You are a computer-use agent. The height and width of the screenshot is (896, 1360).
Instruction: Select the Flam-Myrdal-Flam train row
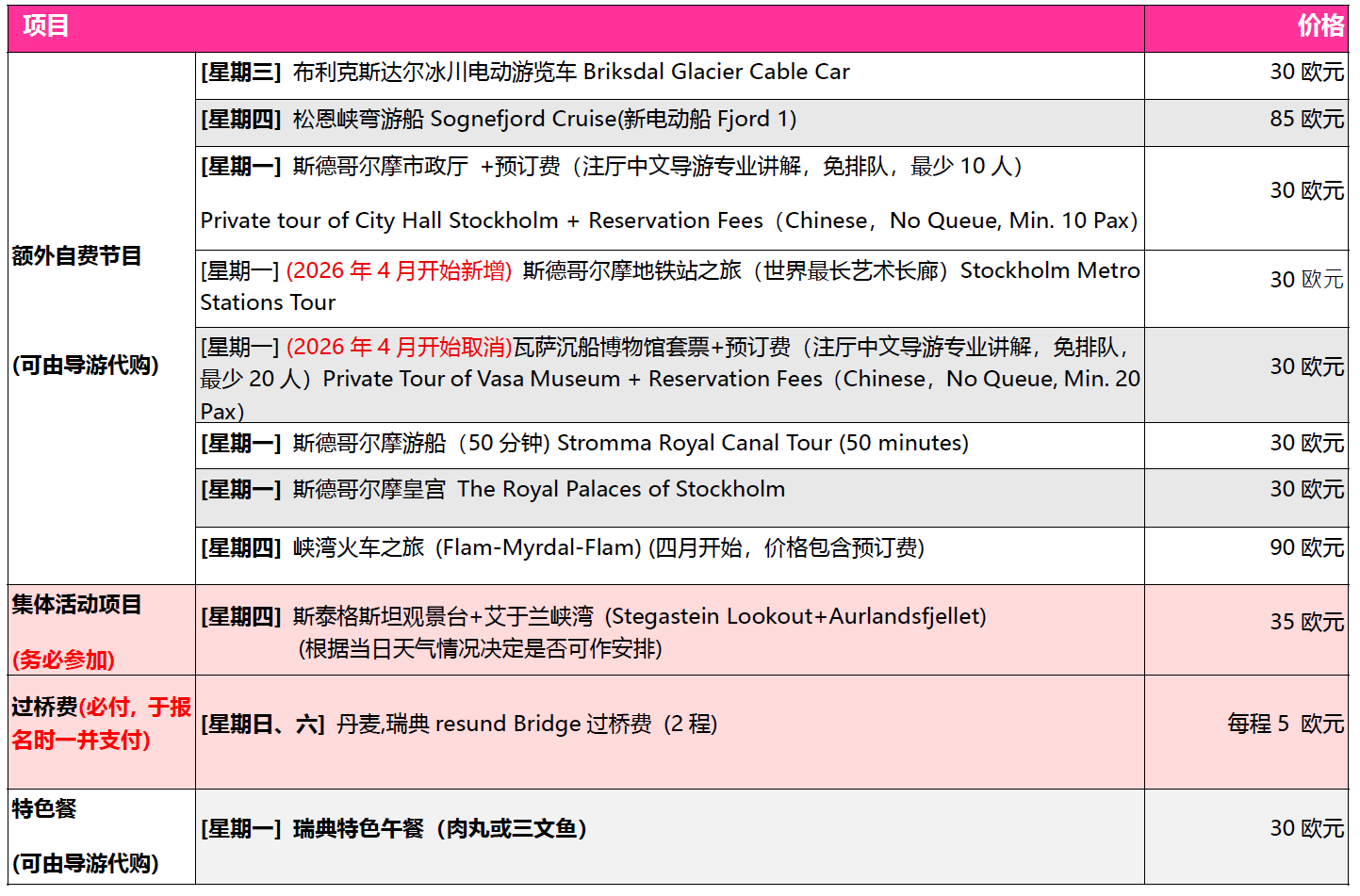coord(562,548)
